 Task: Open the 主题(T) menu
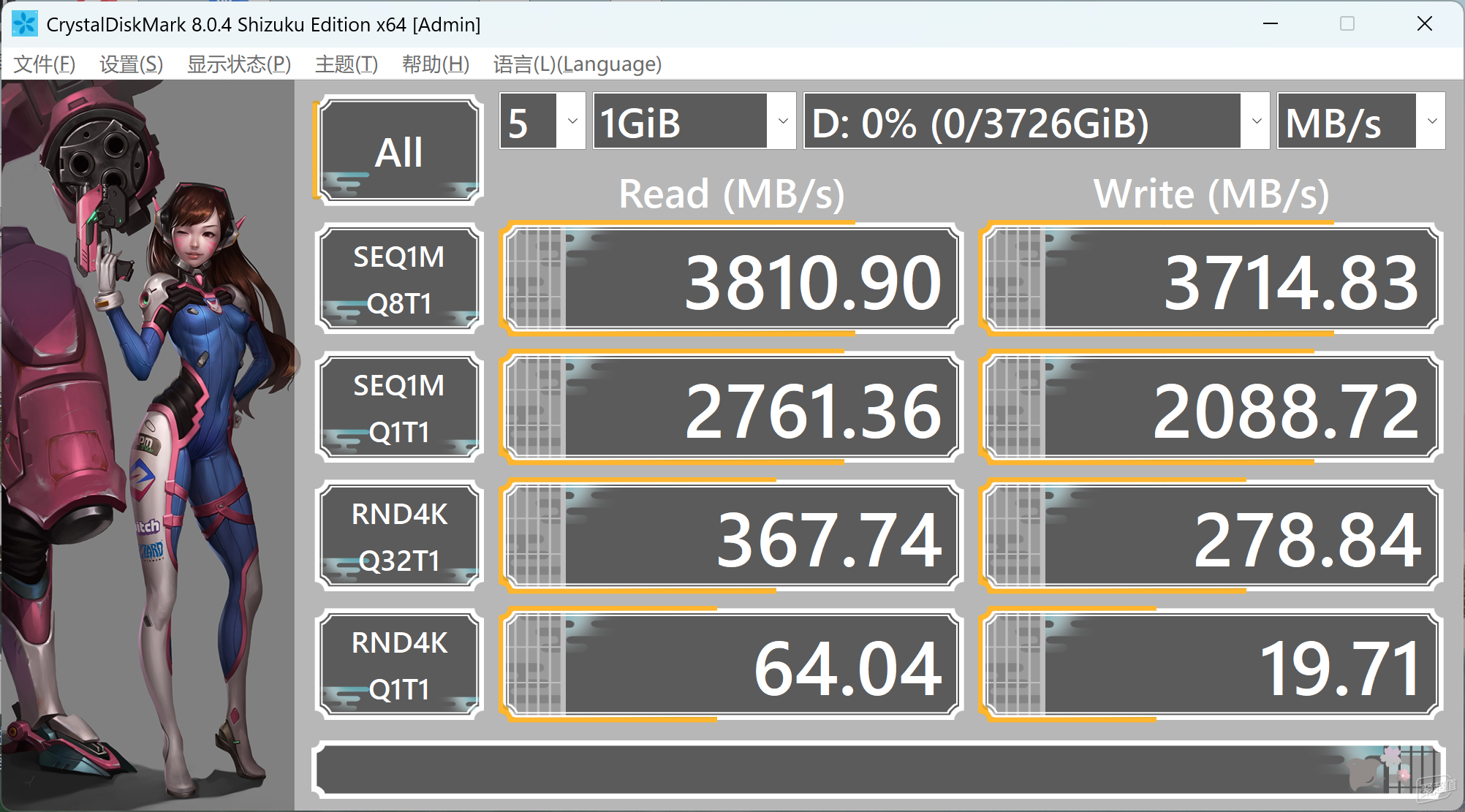point(347,64)
